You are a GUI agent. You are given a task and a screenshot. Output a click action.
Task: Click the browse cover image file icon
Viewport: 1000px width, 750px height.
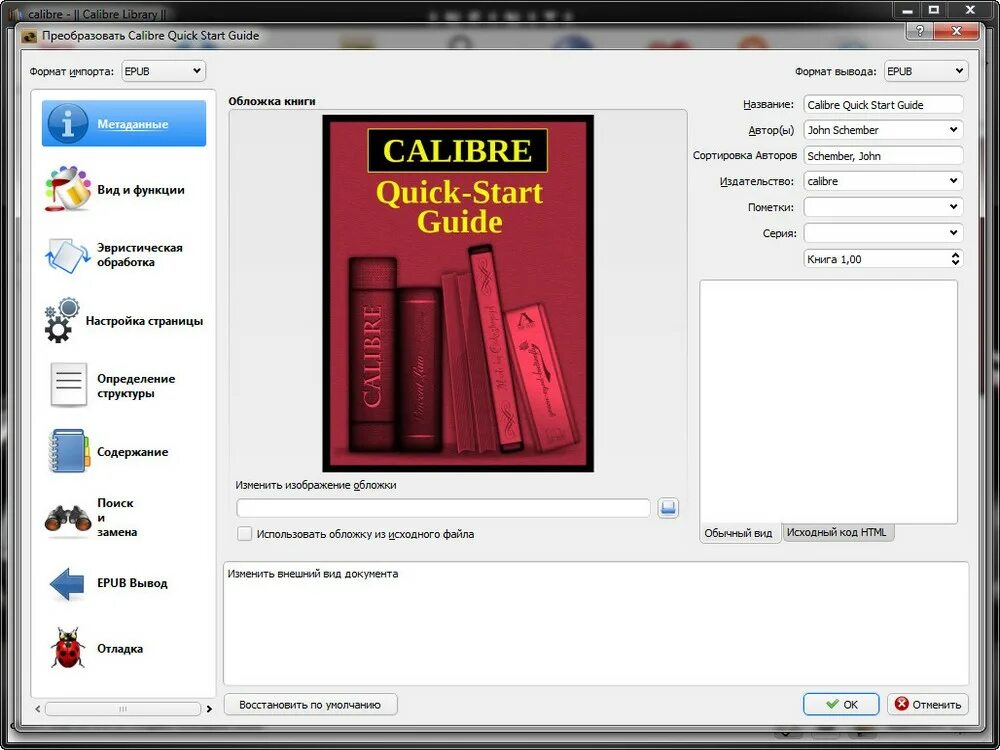tap(668, 508)
